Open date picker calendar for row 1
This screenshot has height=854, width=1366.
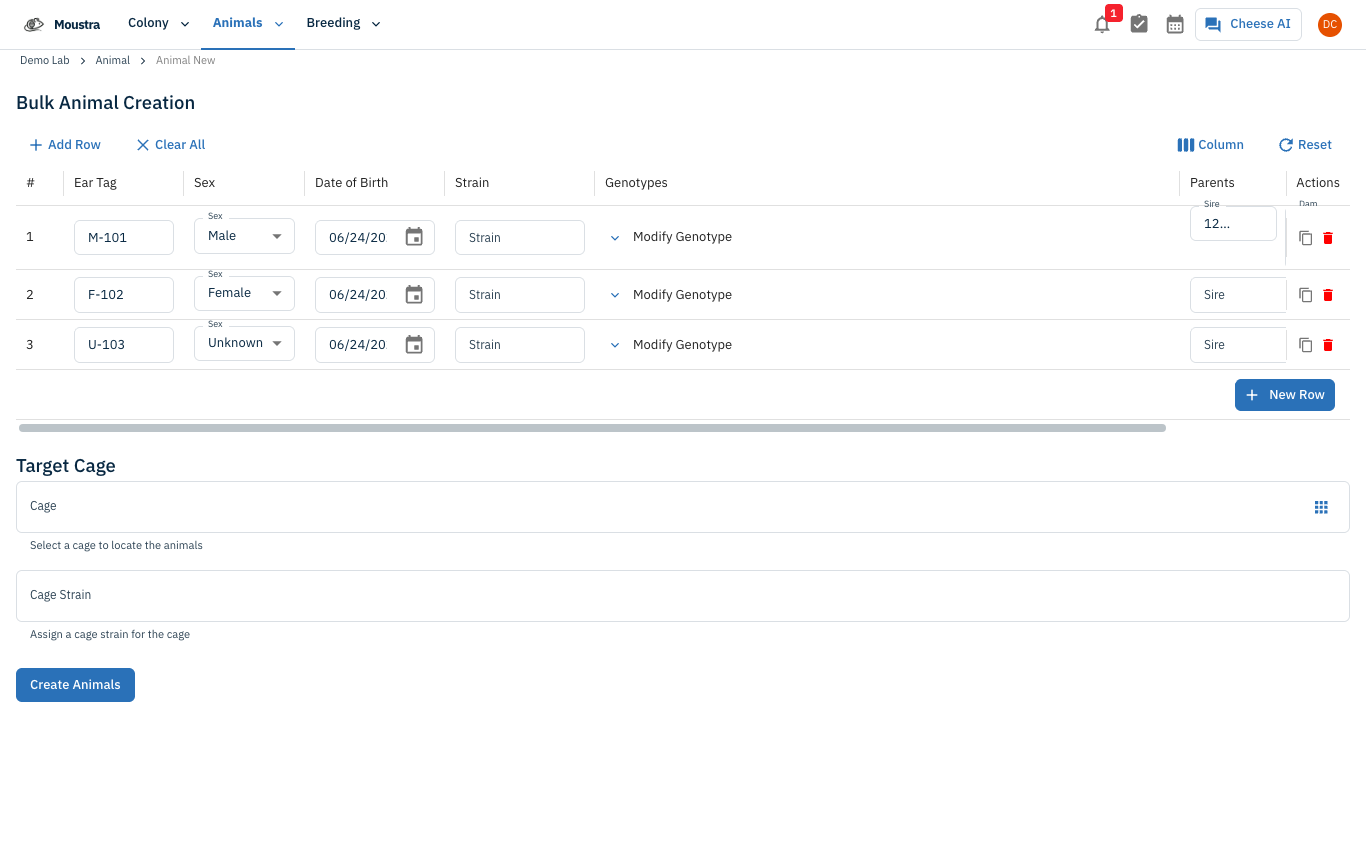(414, 237)
